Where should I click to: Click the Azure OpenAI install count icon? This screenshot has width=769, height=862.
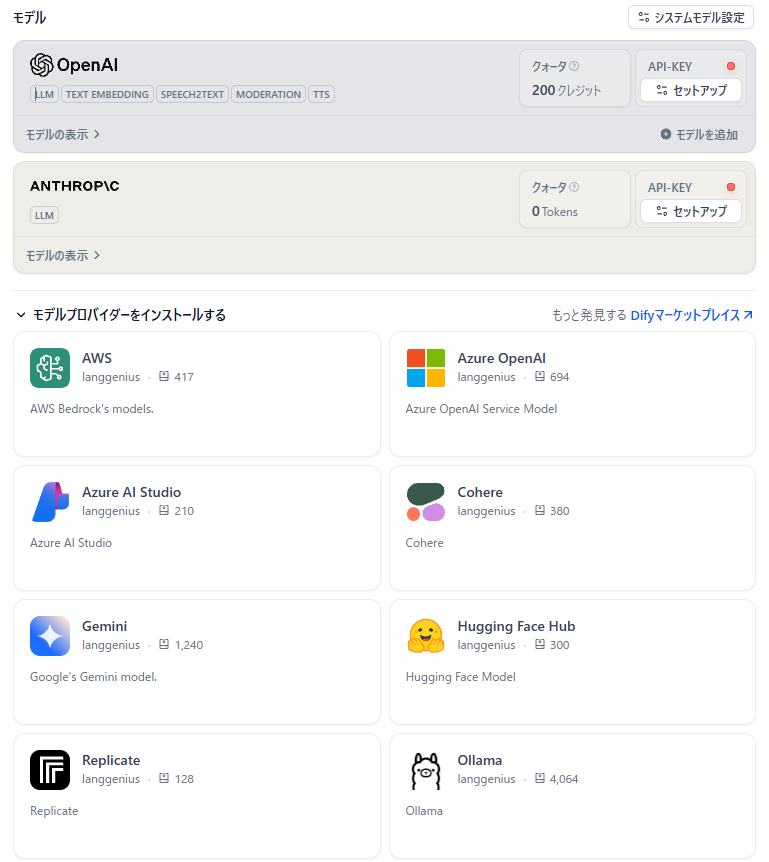tap(540, 376)
